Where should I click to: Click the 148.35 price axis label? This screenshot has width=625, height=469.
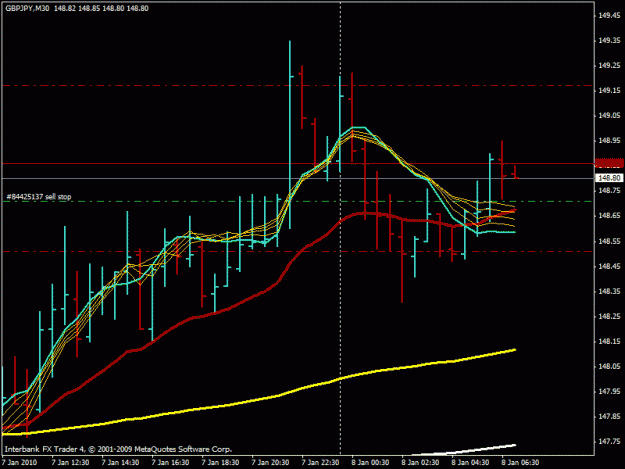coord(609,291)
